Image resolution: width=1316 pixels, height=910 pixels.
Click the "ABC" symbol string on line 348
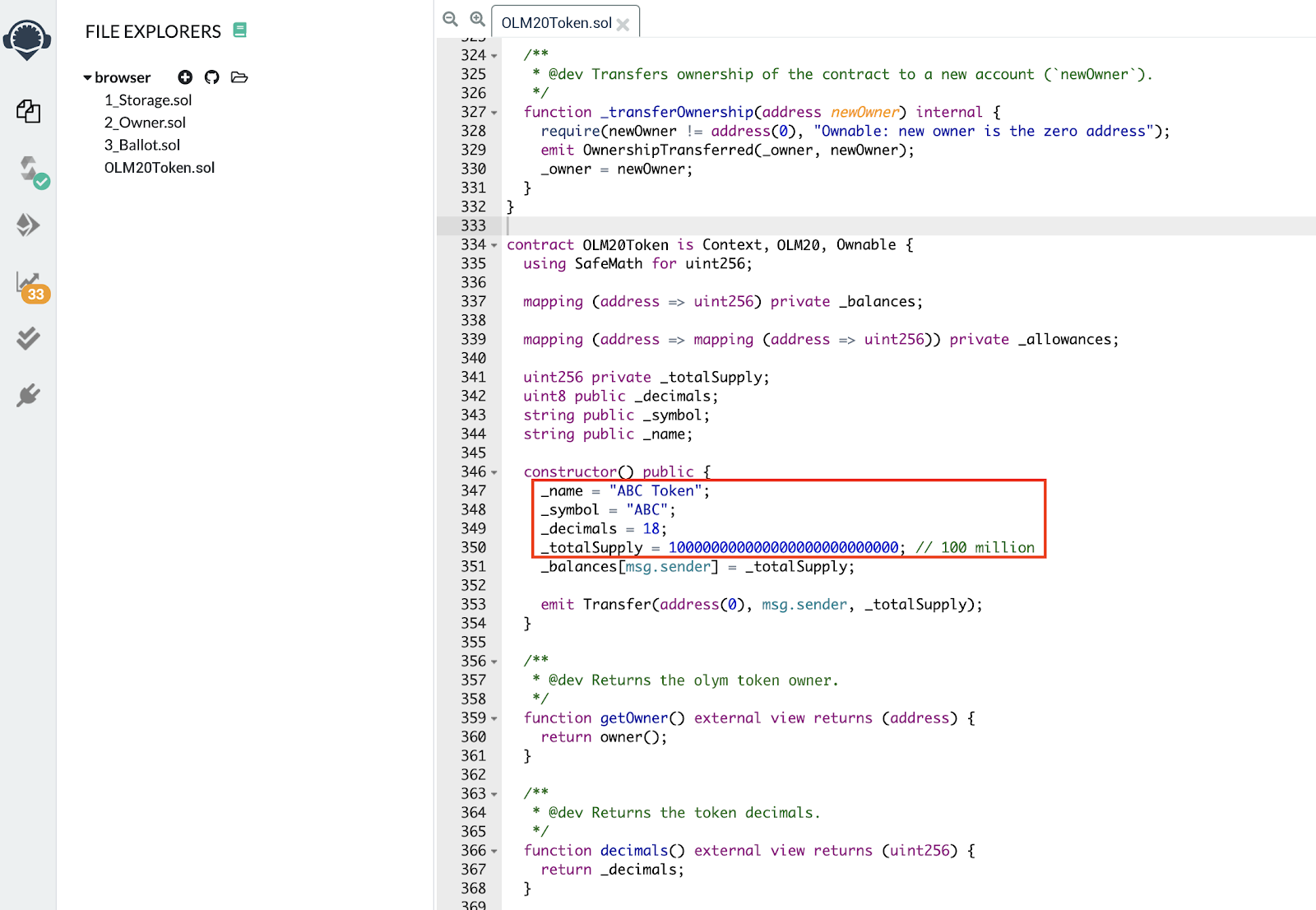tap(646, 509)
